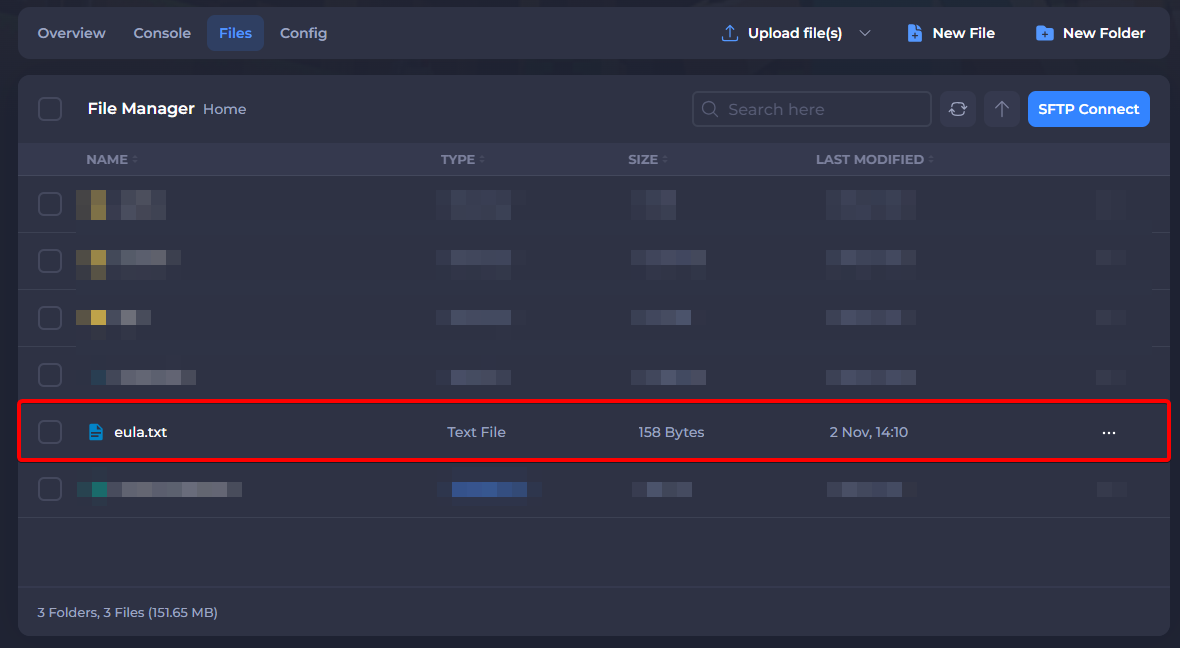The image size is (1180, 648).
Task: Sort files by the NAME column
Action: 107,159
